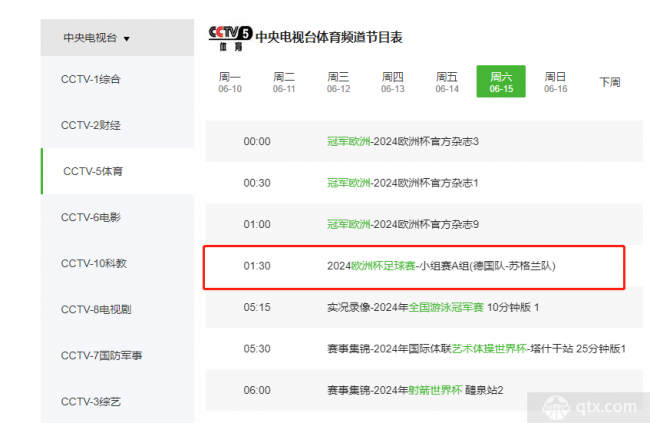Switch to the 周五 06-14 tab
Image resolution: width=650 pixels, height=423 pixels.
[447, 82]
